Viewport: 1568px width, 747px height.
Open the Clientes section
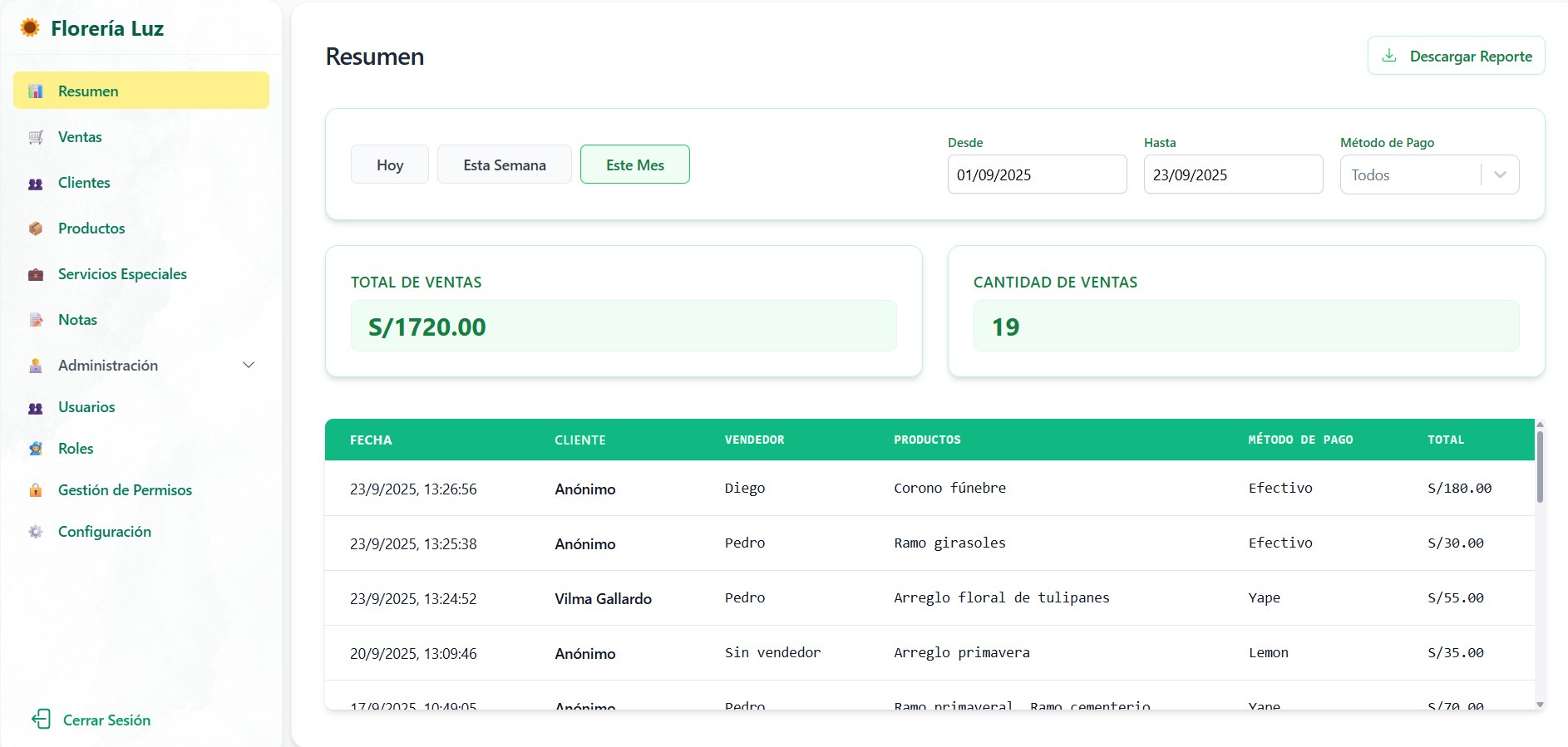pyautogui.click(x=84, y=183)
